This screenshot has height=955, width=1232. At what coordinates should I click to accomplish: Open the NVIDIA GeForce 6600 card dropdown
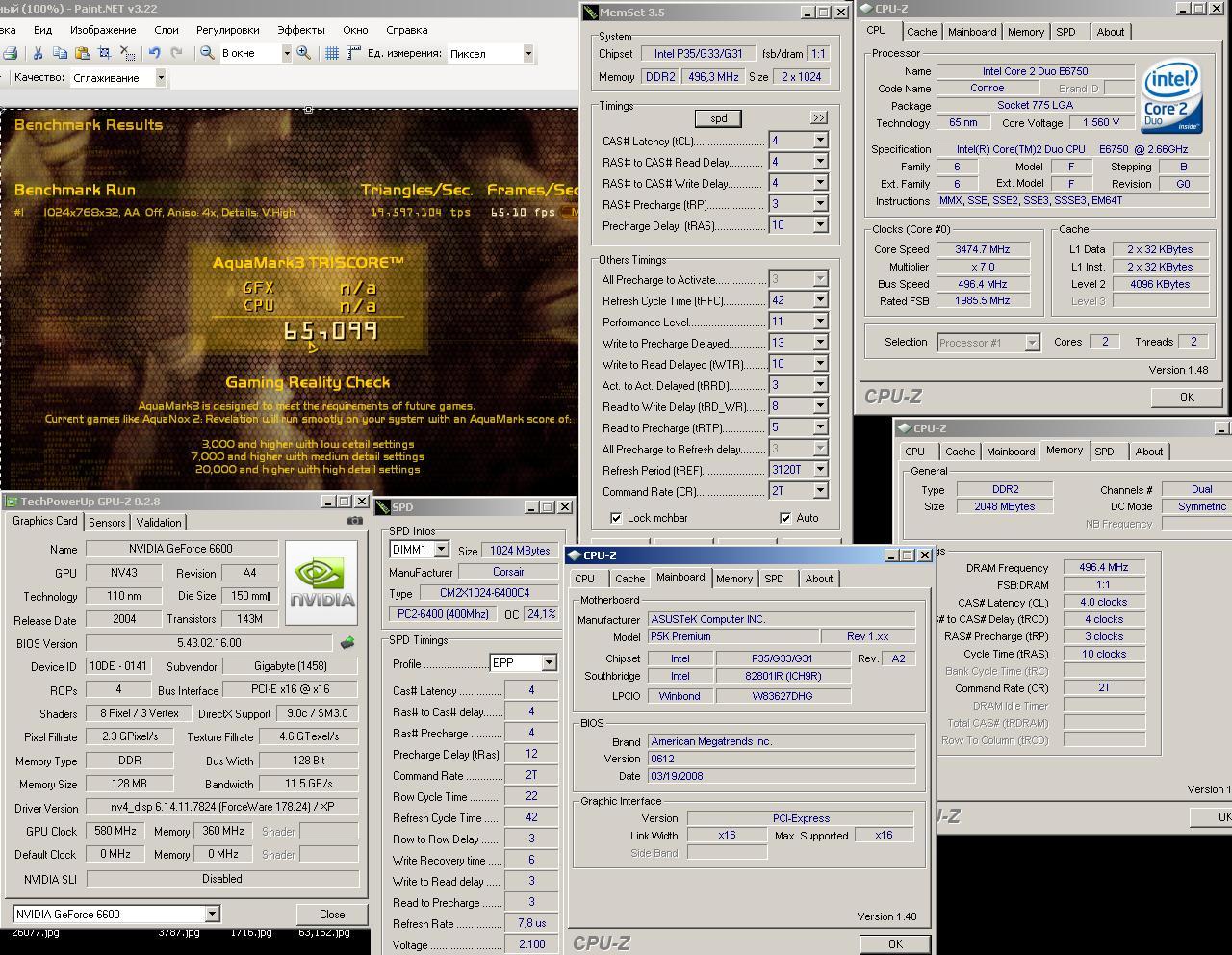click(212, 915)
